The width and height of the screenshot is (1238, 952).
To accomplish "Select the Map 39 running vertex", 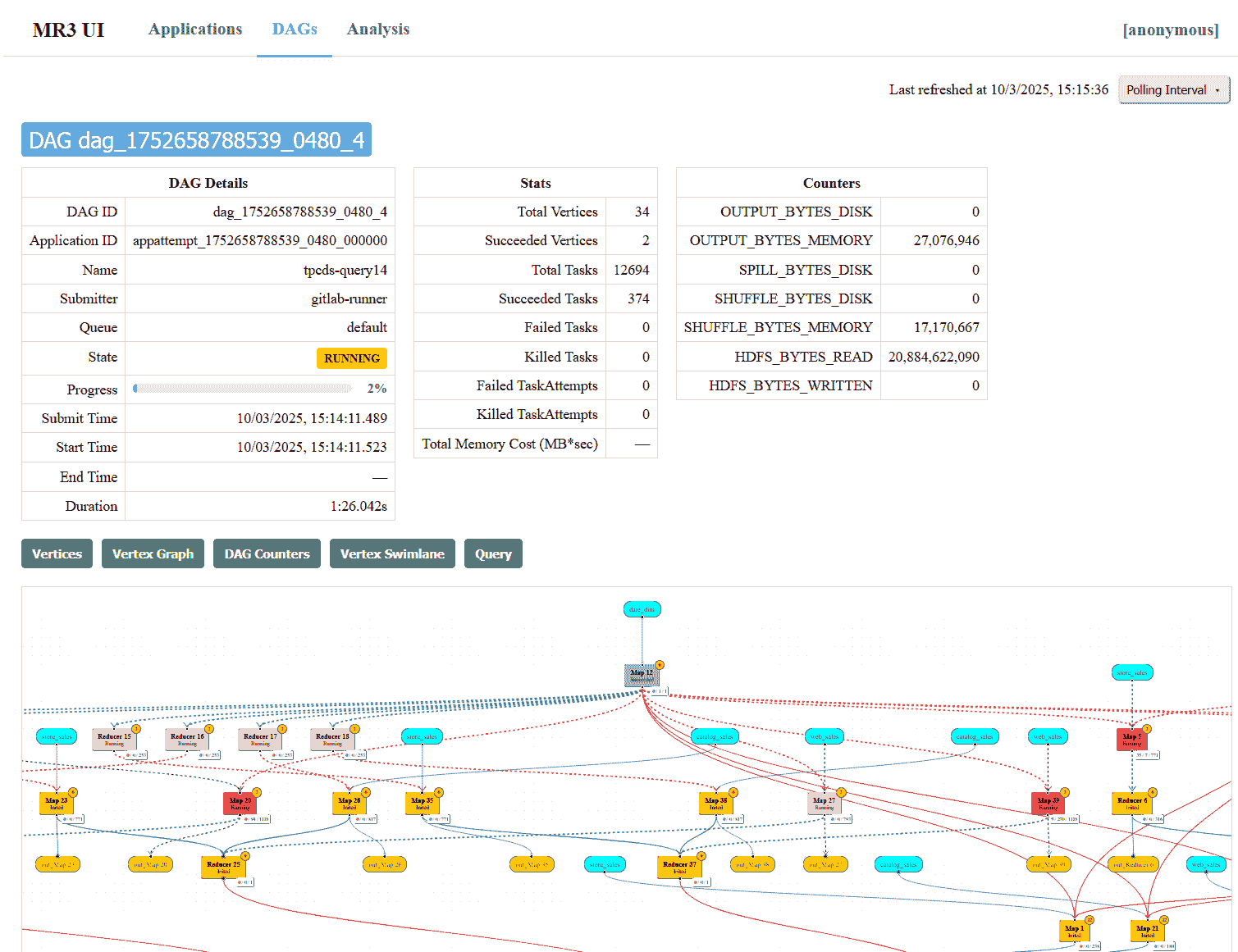I will pos(1048,804).
